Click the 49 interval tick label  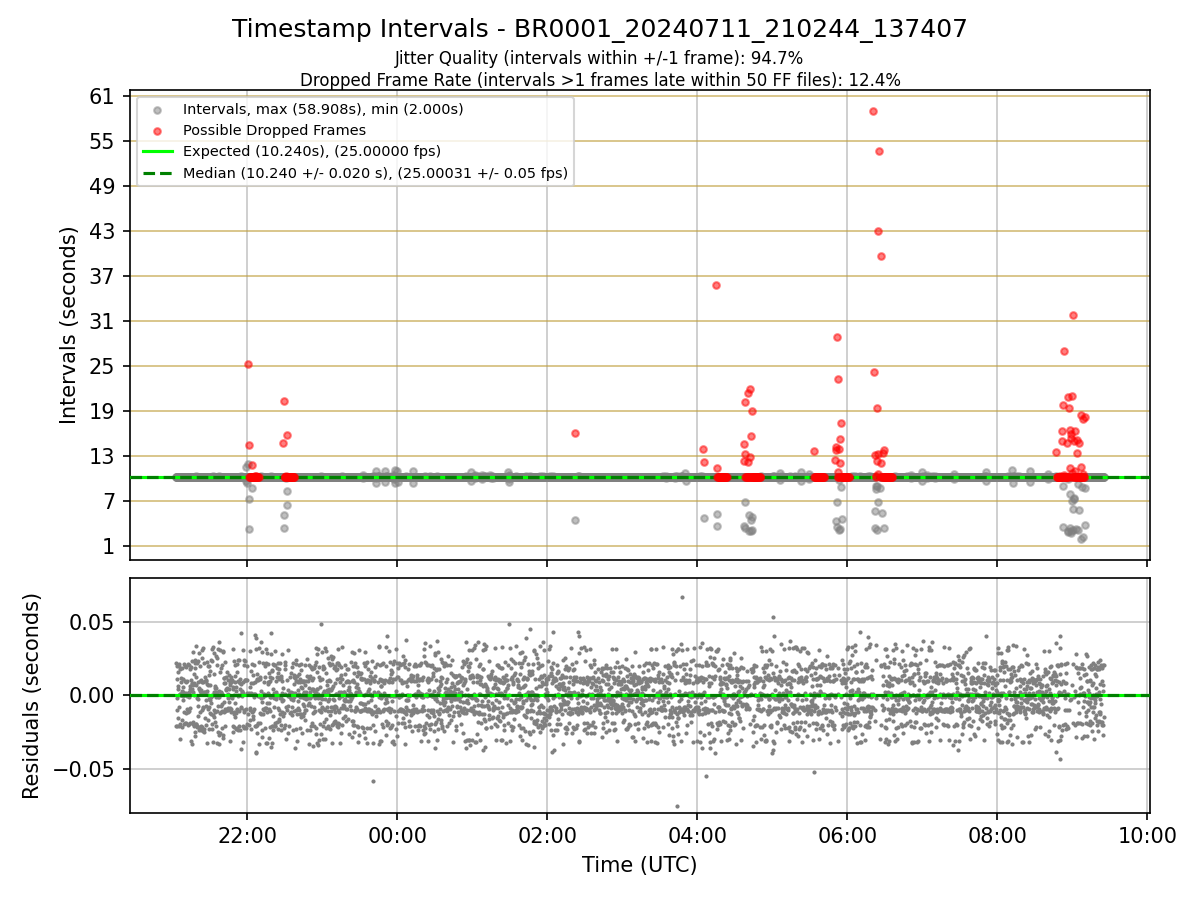click(x=103, y=186)
